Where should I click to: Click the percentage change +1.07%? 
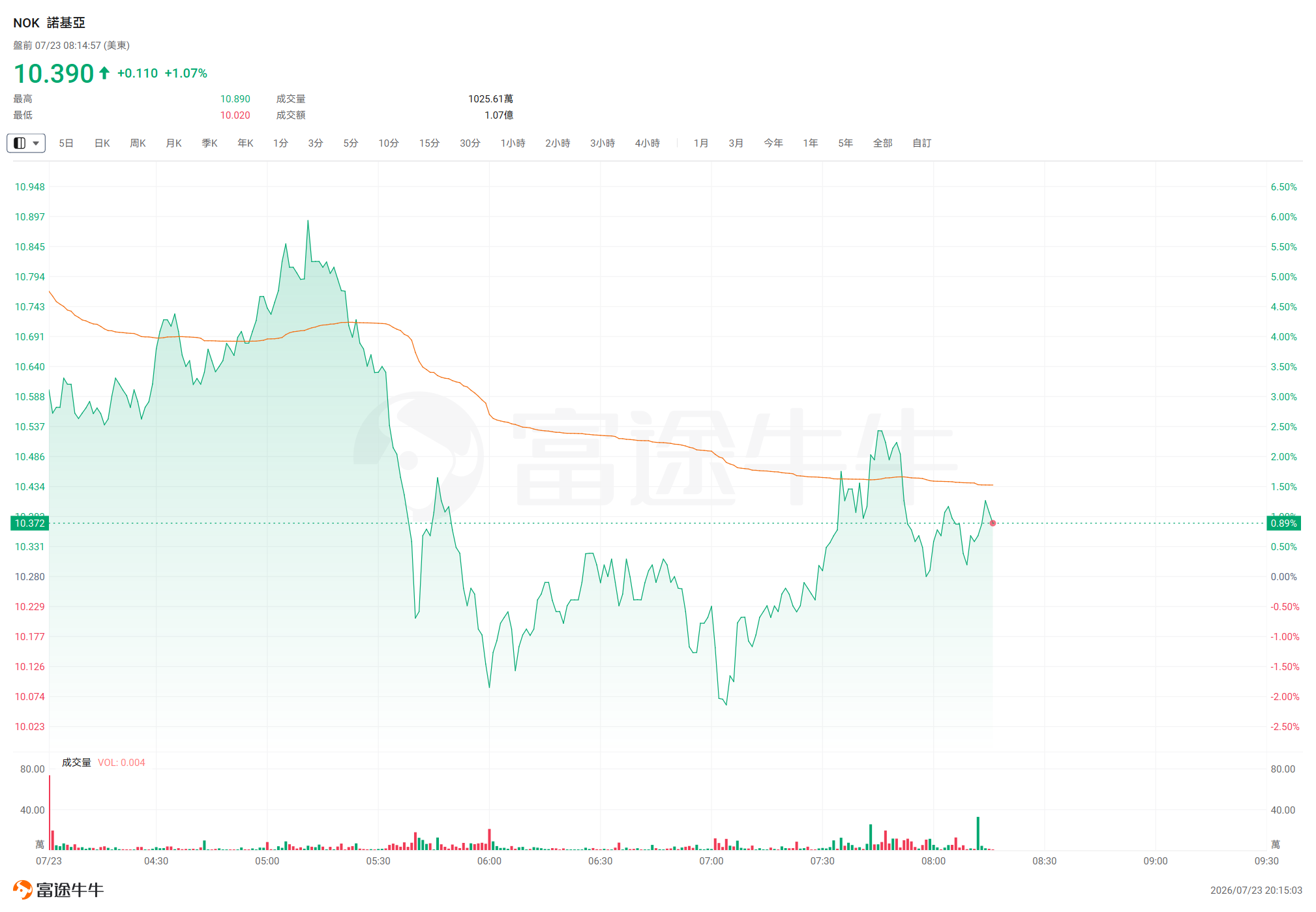(186, 73)
